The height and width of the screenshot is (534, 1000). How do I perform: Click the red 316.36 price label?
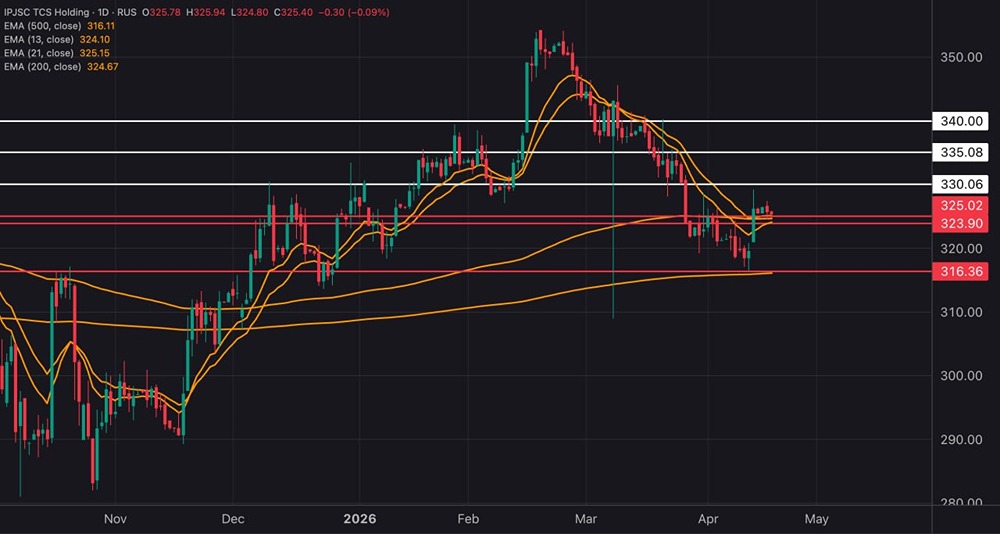(960, 272)
